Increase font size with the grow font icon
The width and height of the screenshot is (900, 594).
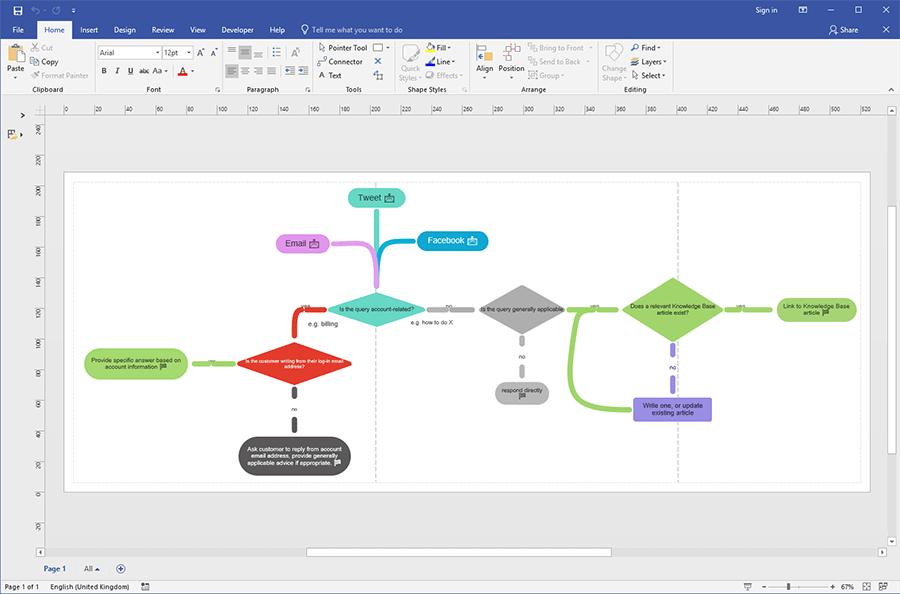(200, 52)
